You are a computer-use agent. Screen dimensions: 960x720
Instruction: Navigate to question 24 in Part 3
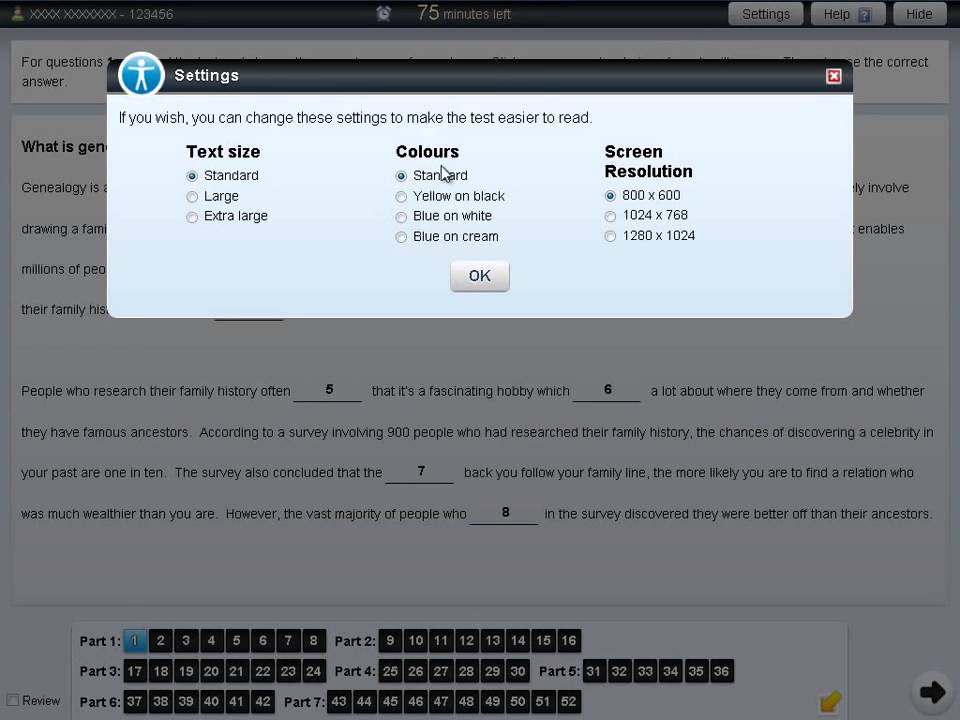point(313,672)
